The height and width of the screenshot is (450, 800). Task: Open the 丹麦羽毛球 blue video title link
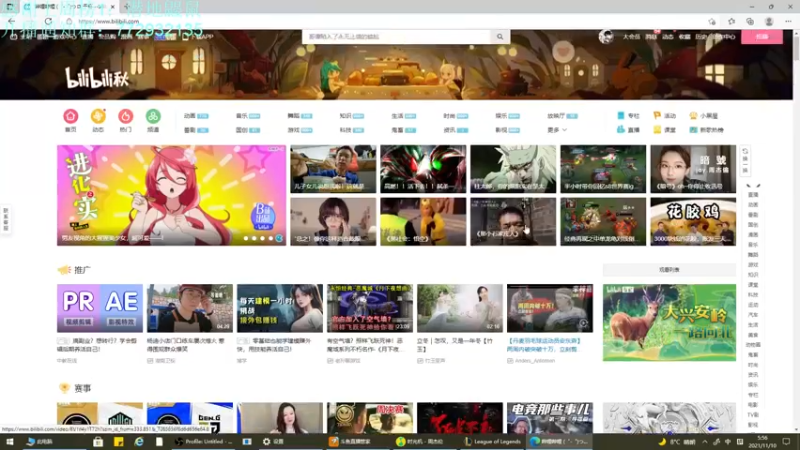point(544,345)
